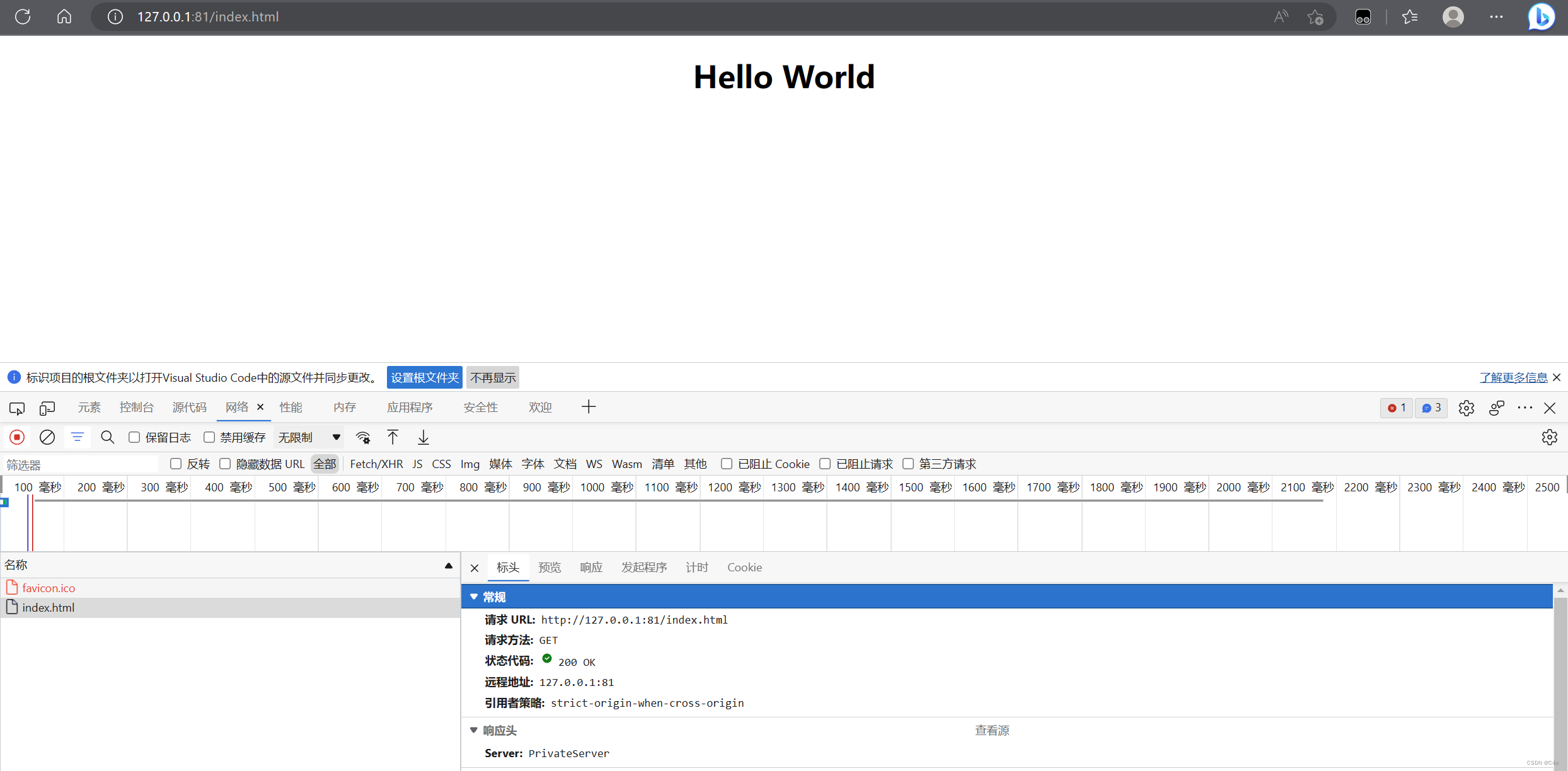Switch to 控制台 tab
Viewport: 1568px width, 771px height.
pyautogui.click(x=137, y=408)
